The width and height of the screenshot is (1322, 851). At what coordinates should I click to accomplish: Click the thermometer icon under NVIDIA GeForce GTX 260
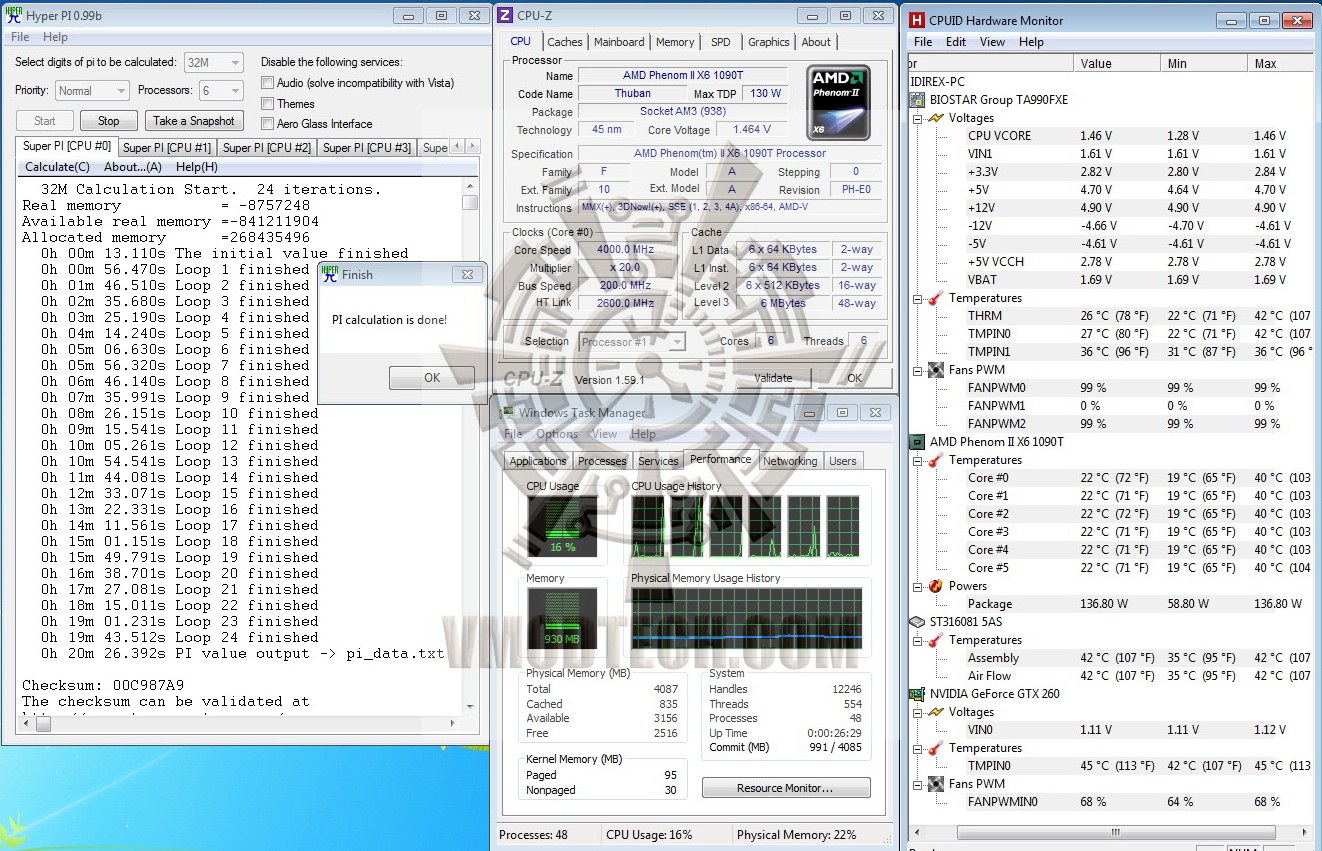(936, 748)
